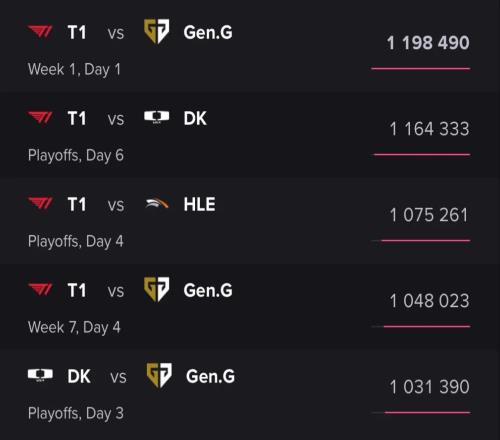The height and width of the screenshot is (440, 500).
Task: Click Gen.G logo in Playoffs Day 3 match
Action: pyautogui.click(x=159, y=375)
